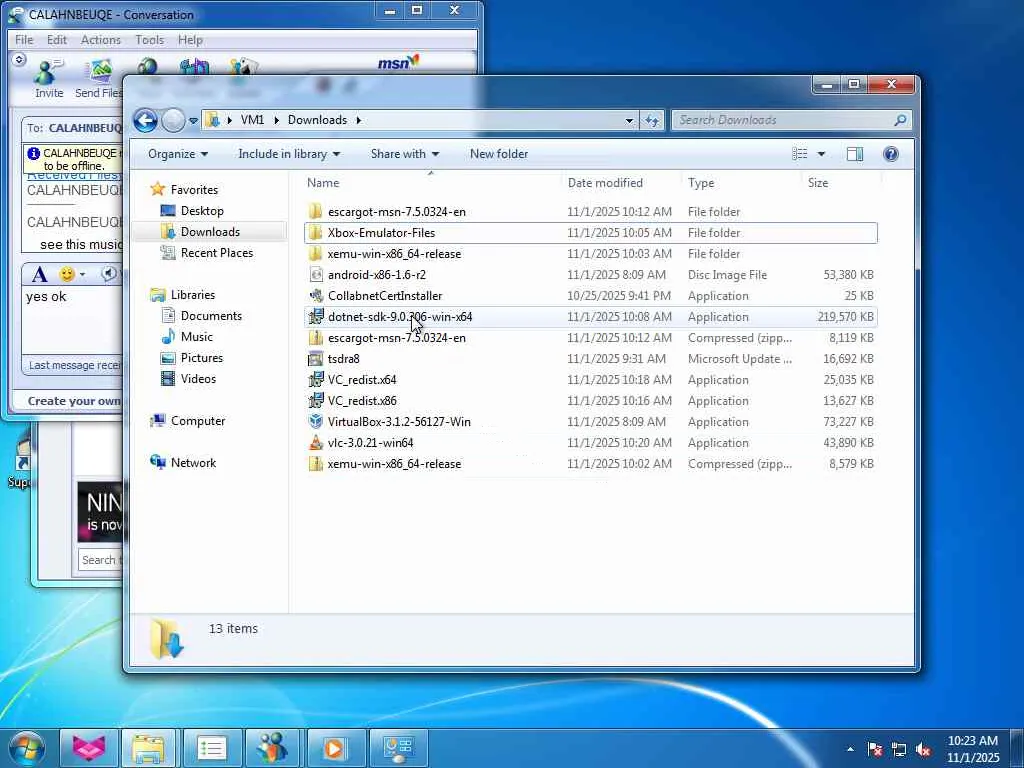The width and height of the screenshot is (1024, 768).
Task: Select Recent Places in navigation pane
Action: click(x=216, y=253)
